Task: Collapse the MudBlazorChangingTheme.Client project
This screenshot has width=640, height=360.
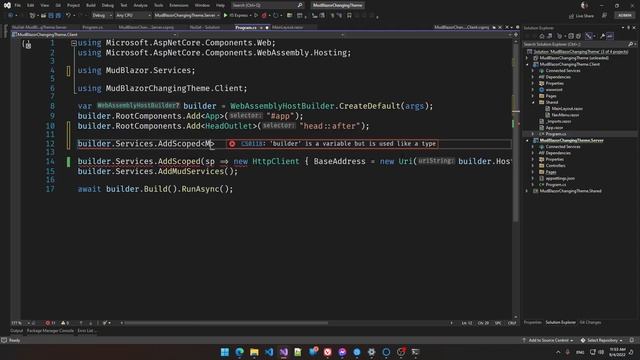Action: tap(527, 64)
